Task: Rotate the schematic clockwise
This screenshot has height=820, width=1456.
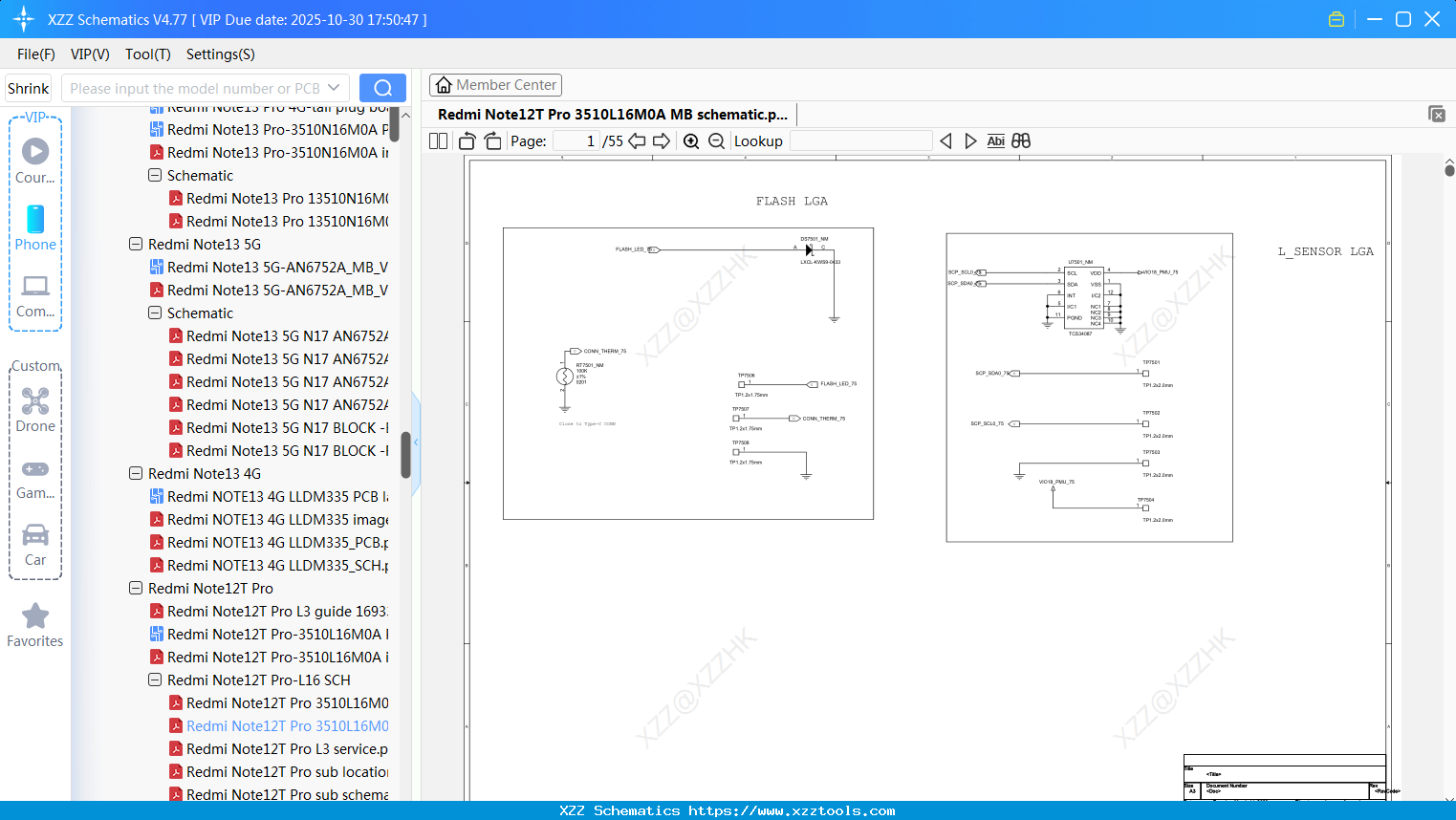Action: coord(491,140)
